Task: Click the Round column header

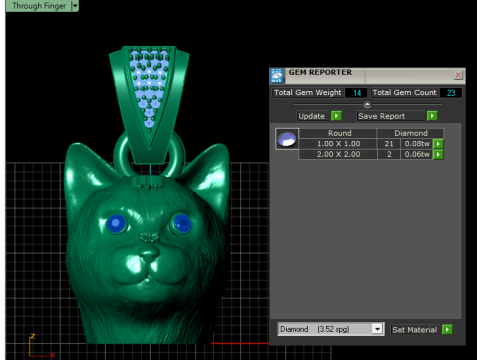Action: pyautogui.click(x=338, y=133)
